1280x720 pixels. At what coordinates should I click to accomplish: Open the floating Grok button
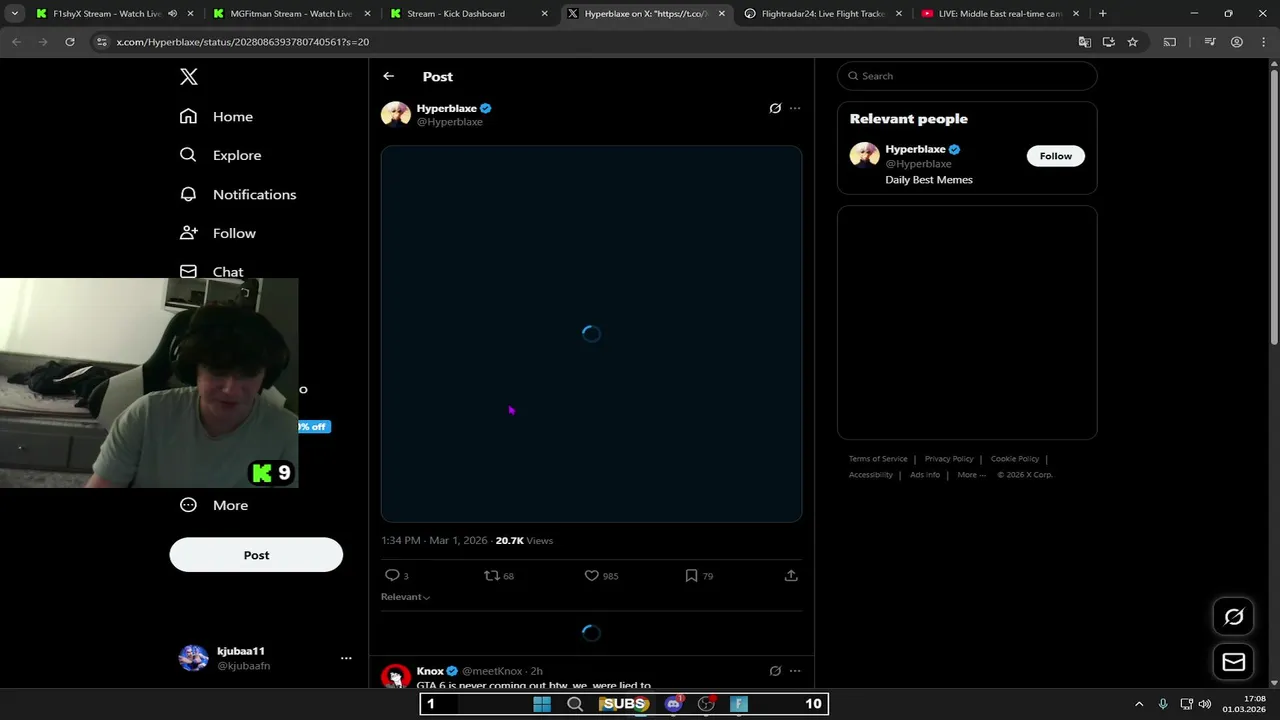pyautogui.click(x=1234, y=617)
